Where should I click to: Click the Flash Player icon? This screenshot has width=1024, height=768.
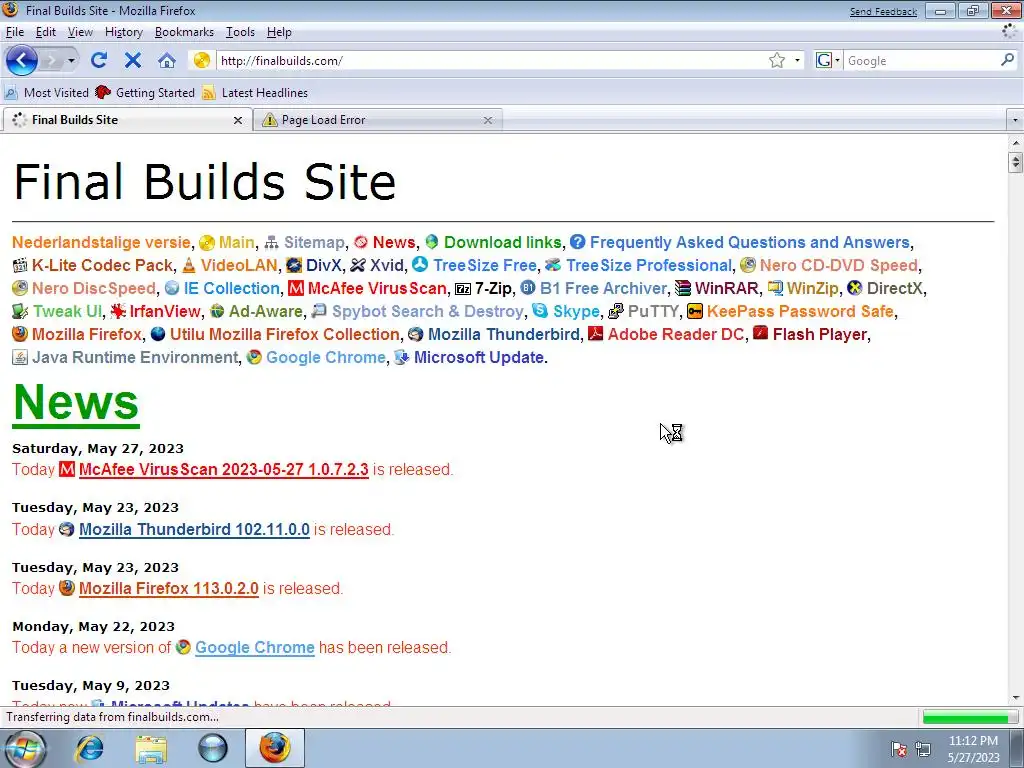click(x=760, y=333)
